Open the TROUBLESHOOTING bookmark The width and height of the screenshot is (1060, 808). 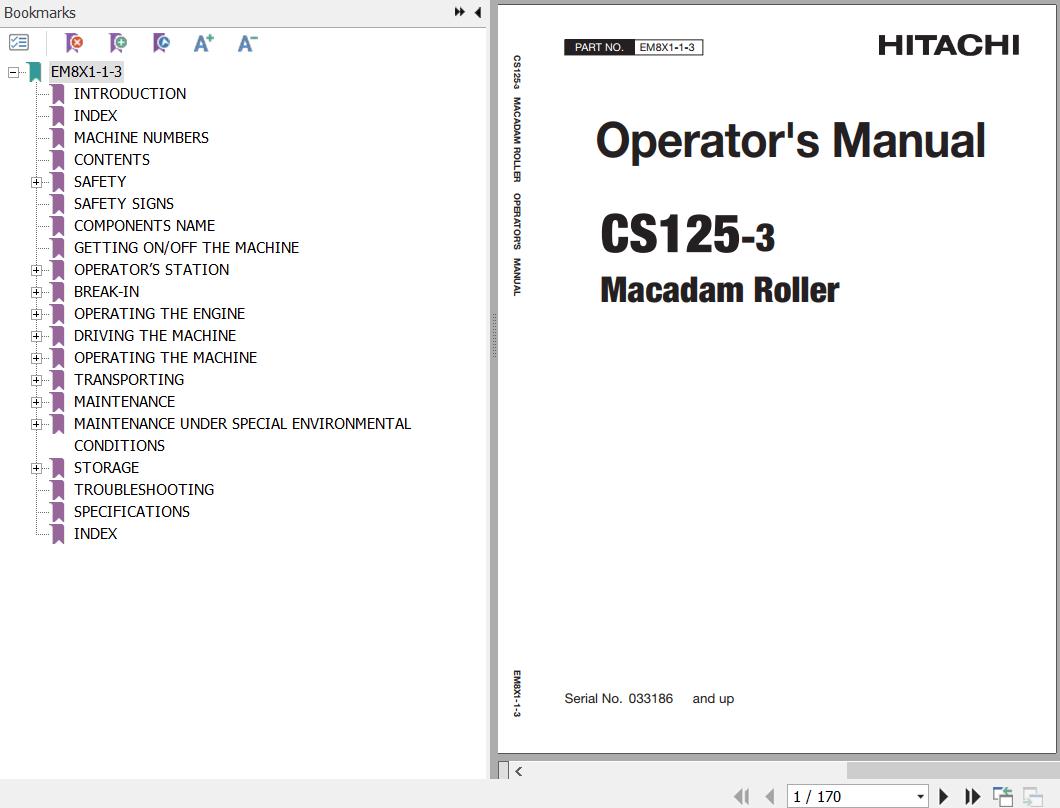tap(143, 489)
